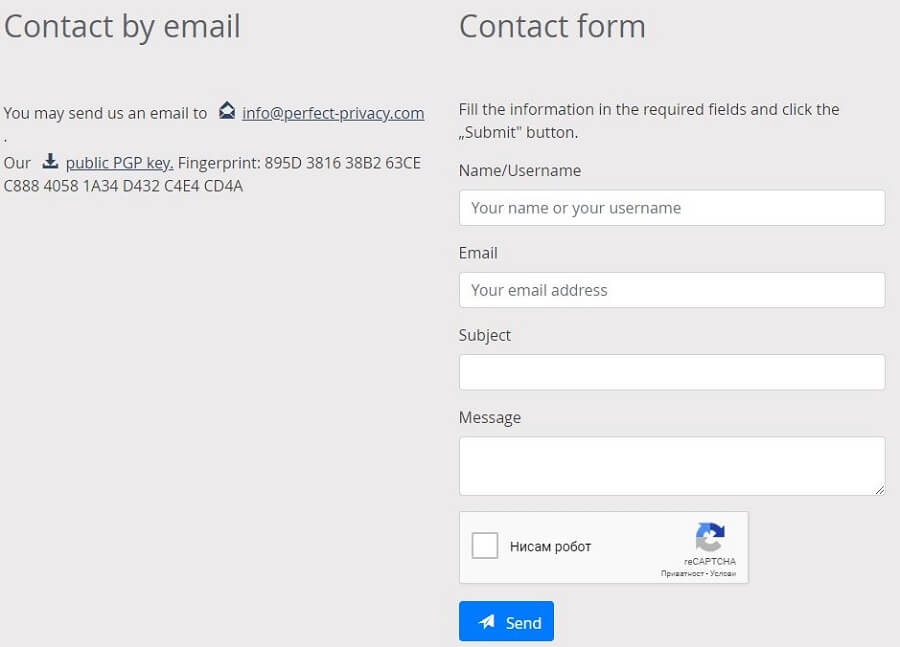This screenshot has width=900, height=647.
Task: Open the info@perfect-privacy.com email link
Action: pos(333,113)
